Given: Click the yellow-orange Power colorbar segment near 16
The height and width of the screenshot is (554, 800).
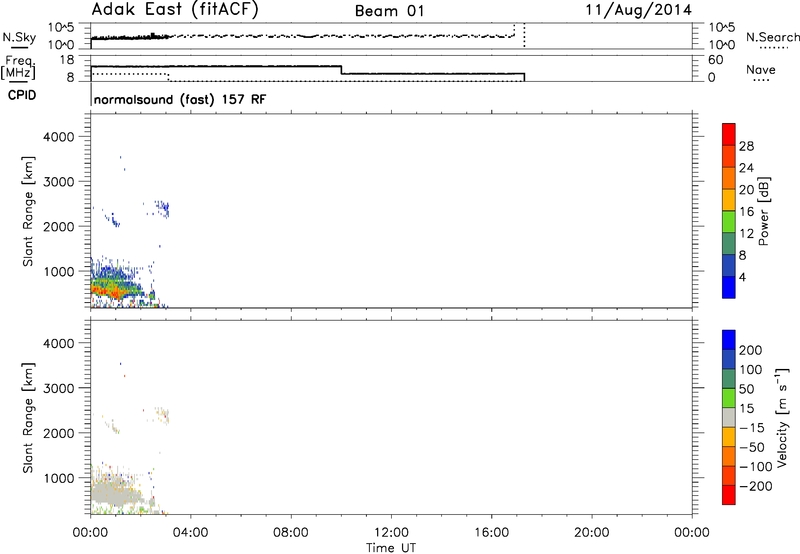Looking at the screenshot, I should 729,199.
